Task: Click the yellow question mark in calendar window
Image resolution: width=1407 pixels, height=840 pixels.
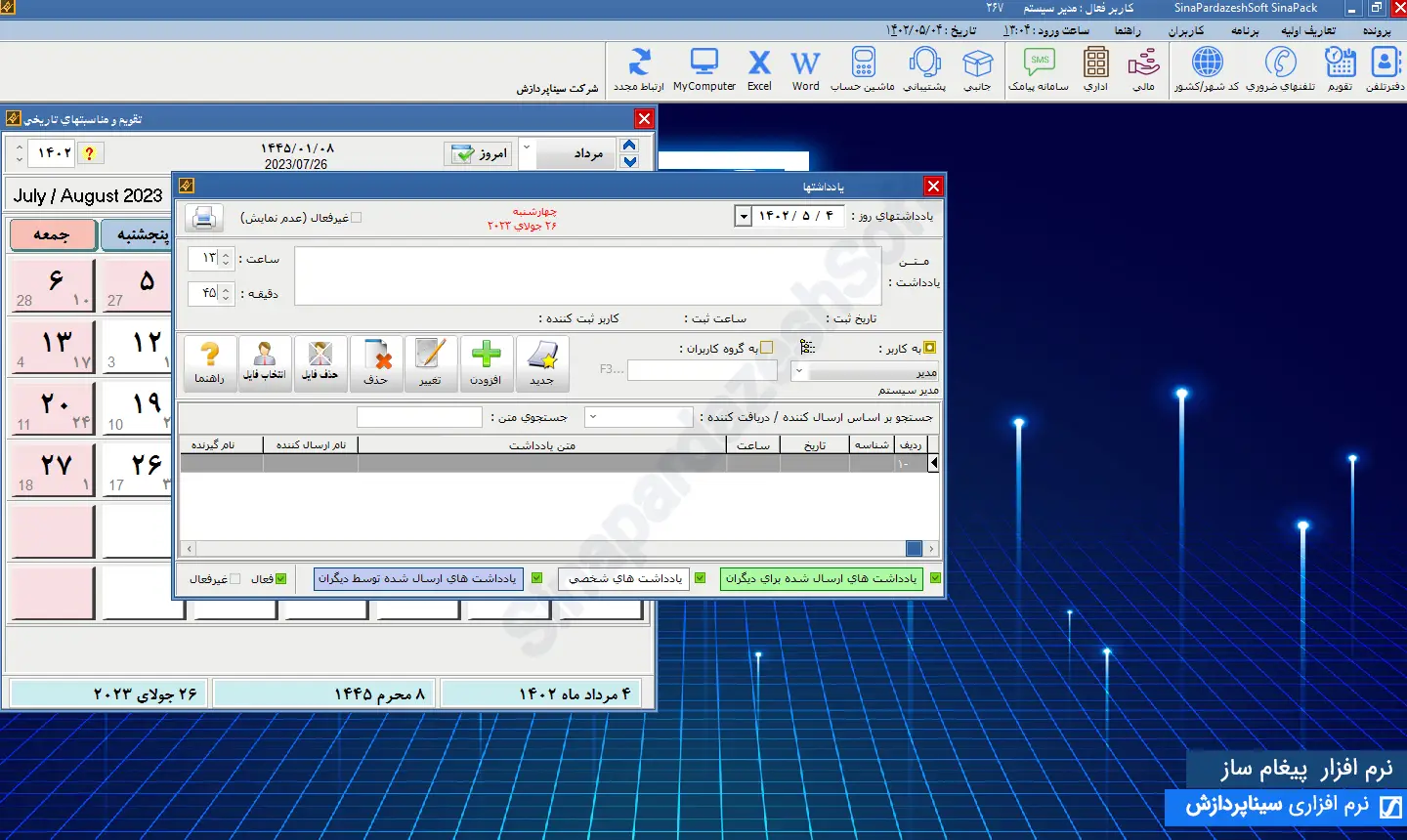Action: coord(89,153)
